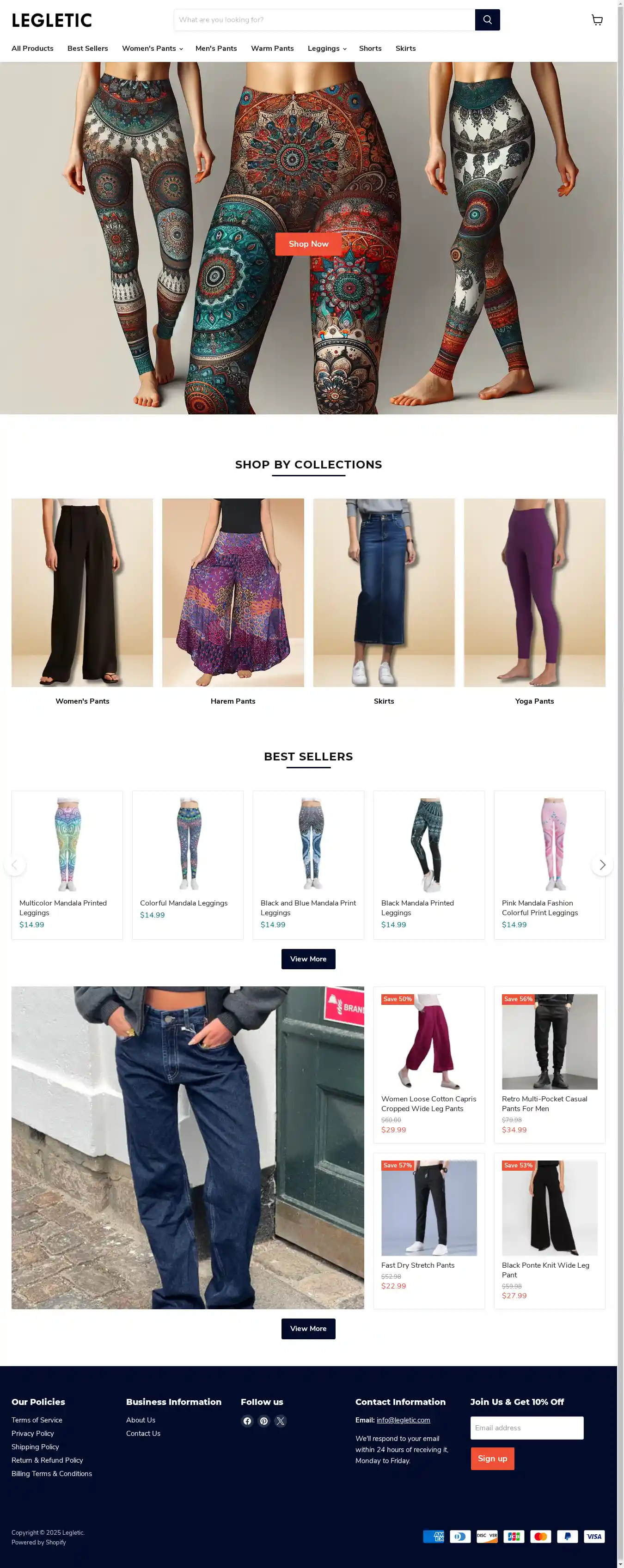
Task: Select the Best Sellers menu item
Action: tap(88, 49)
